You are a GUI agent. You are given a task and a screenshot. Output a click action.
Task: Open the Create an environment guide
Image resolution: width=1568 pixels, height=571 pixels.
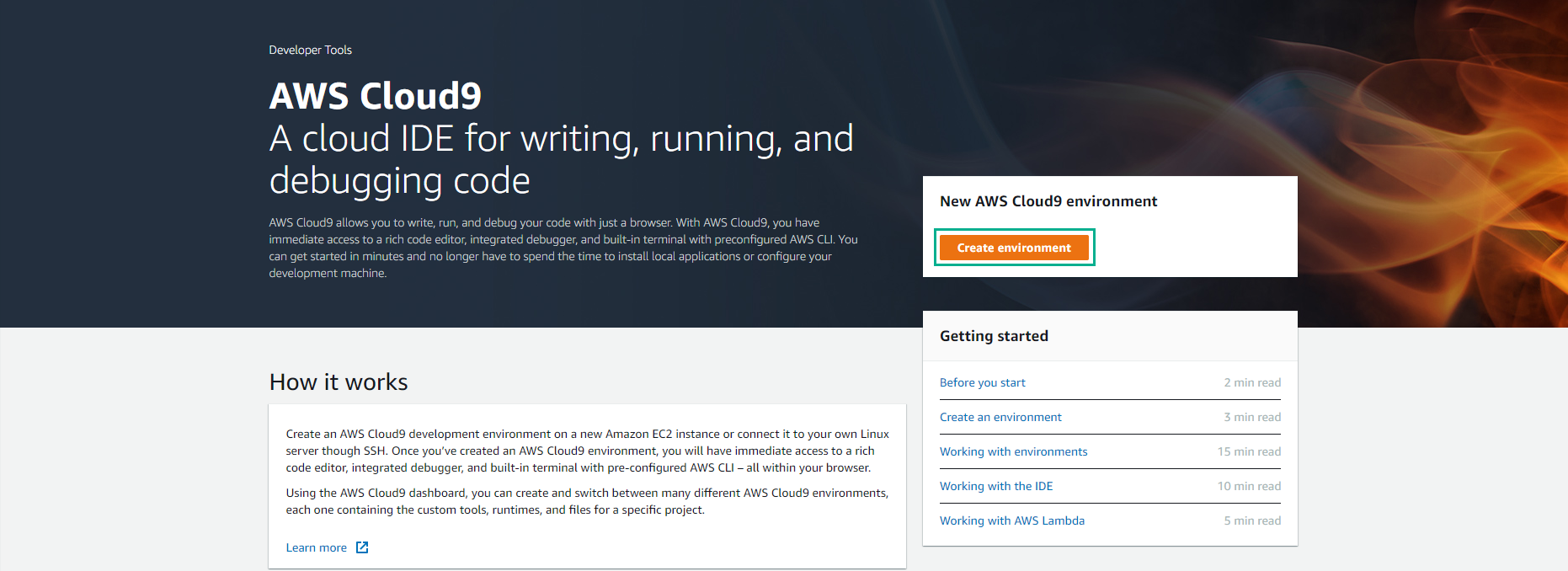pyautogui.click(x=1000, y=417)
